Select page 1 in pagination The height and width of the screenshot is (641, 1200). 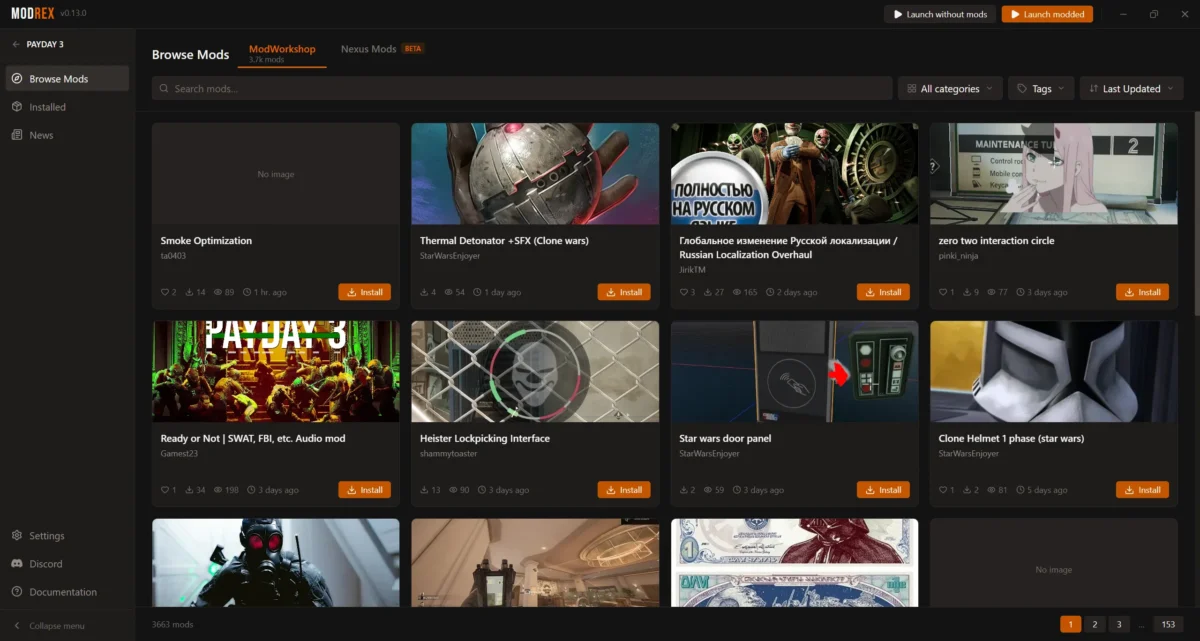(1070, 624)
